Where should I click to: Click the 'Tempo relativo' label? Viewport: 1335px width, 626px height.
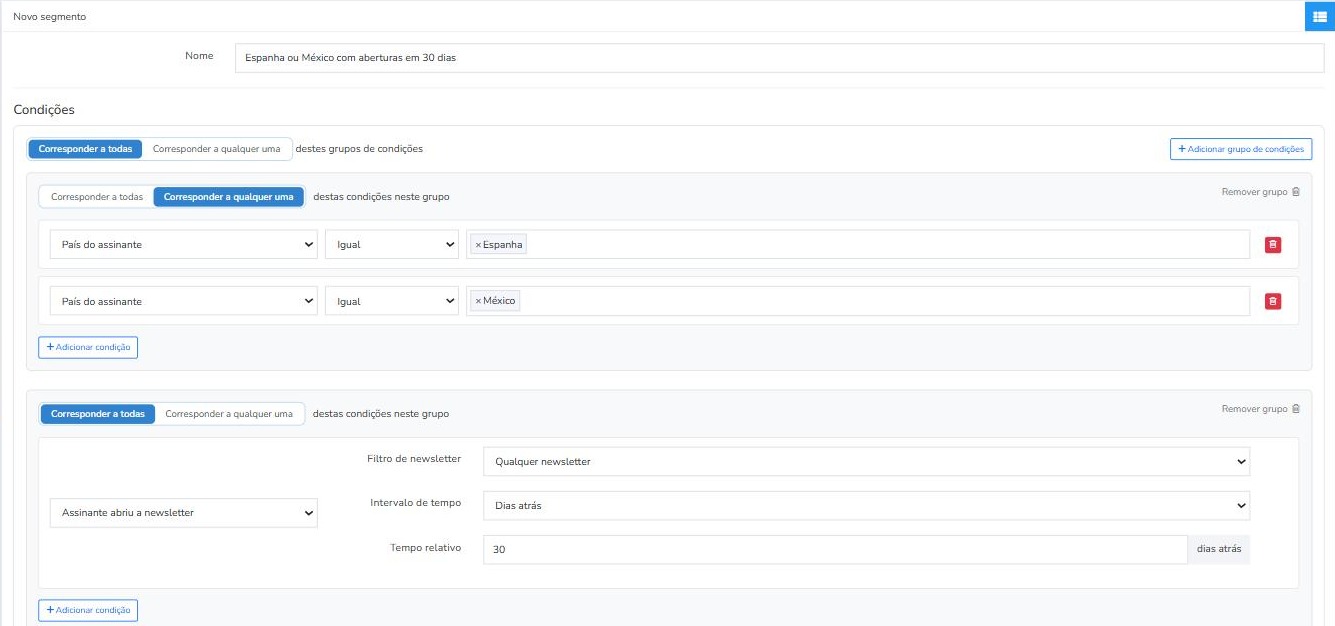pyautogui.click(x=426, y=548)
